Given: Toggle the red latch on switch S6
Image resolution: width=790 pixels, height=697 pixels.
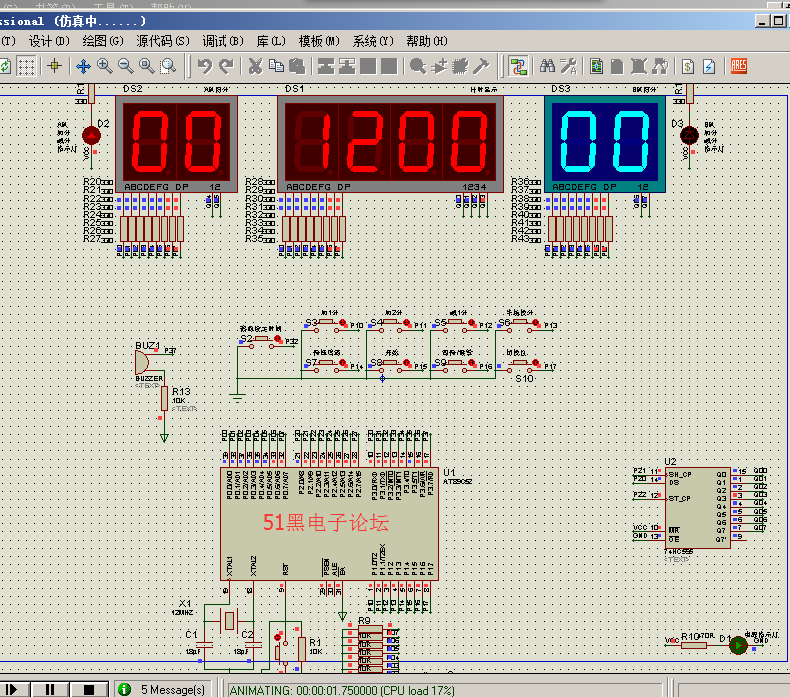Looking at the screenshot, I should 536,323.
